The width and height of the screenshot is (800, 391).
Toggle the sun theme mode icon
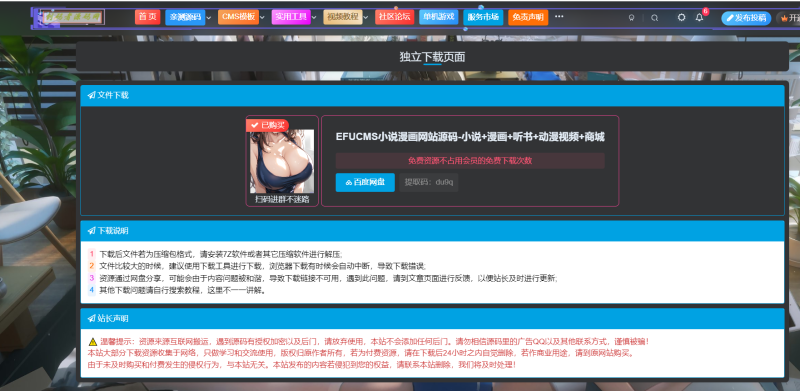(x=681, y=17)
